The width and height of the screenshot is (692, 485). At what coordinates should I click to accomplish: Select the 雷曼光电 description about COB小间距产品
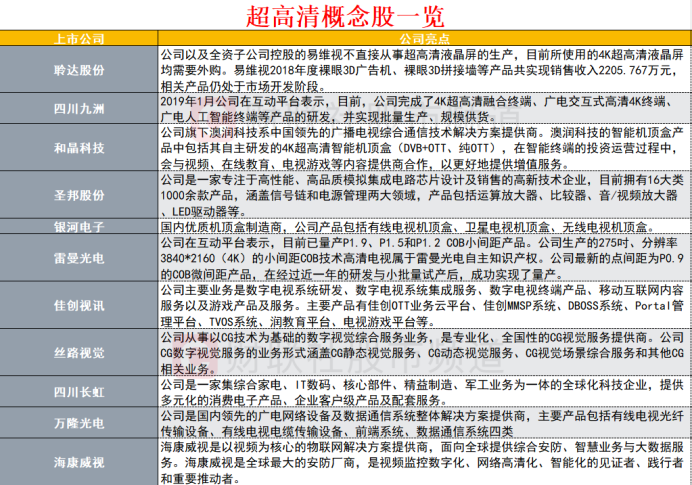[422, 259]
